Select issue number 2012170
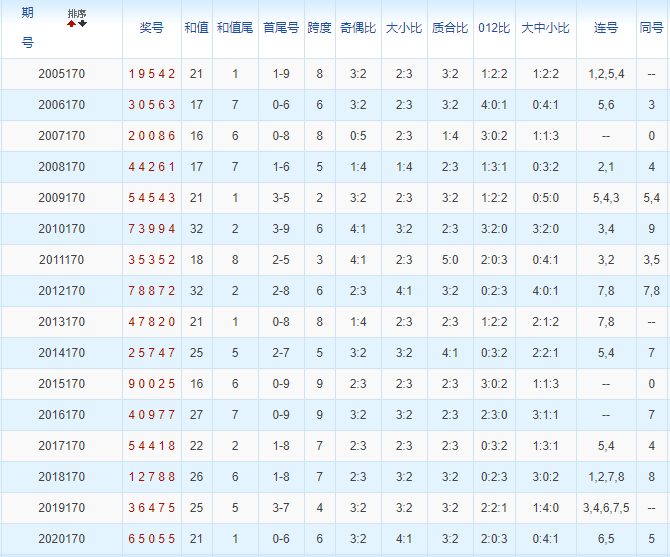 (62, 291)
